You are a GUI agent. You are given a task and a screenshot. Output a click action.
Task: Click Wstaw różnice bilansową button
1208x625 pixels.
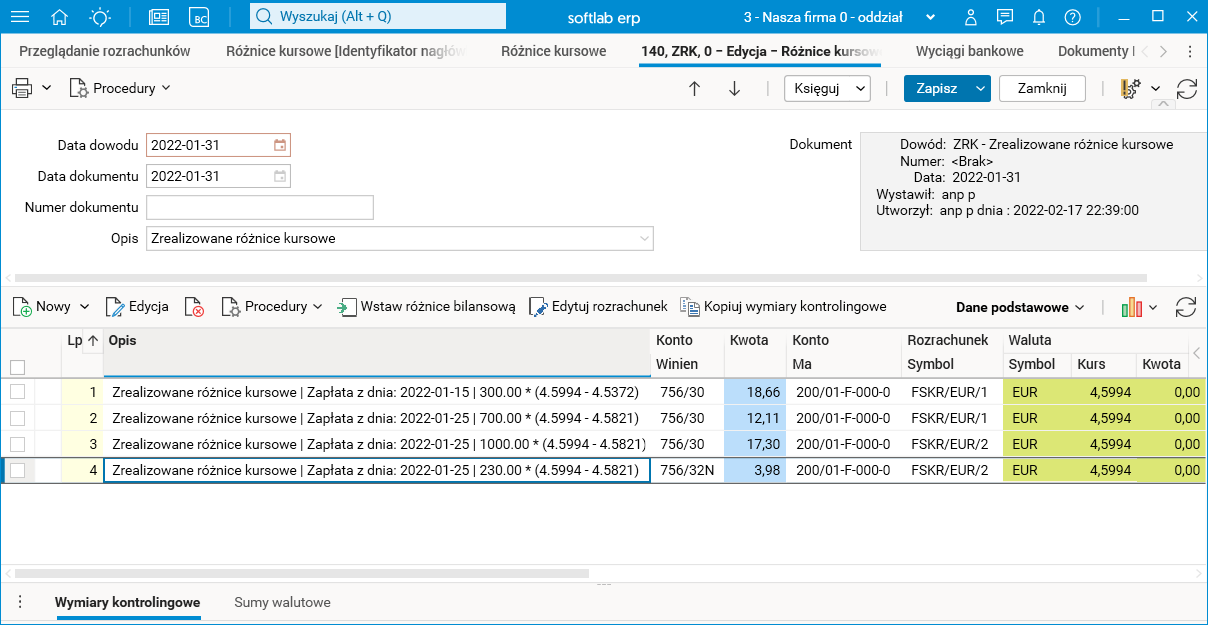[427, 307]
